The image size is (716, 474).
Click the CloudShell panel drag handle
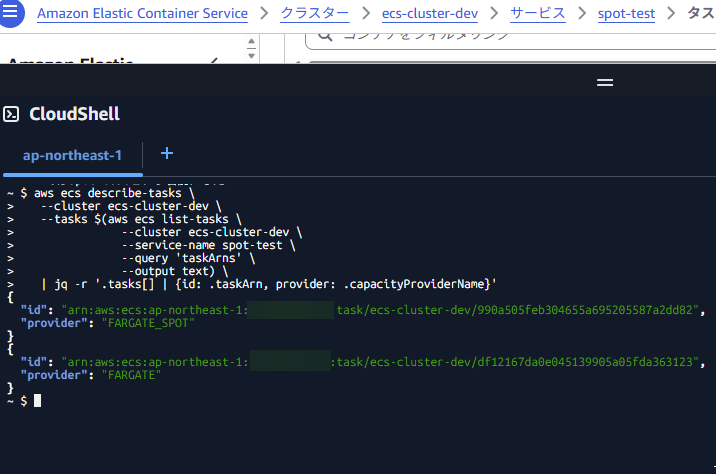click(605, 83)
